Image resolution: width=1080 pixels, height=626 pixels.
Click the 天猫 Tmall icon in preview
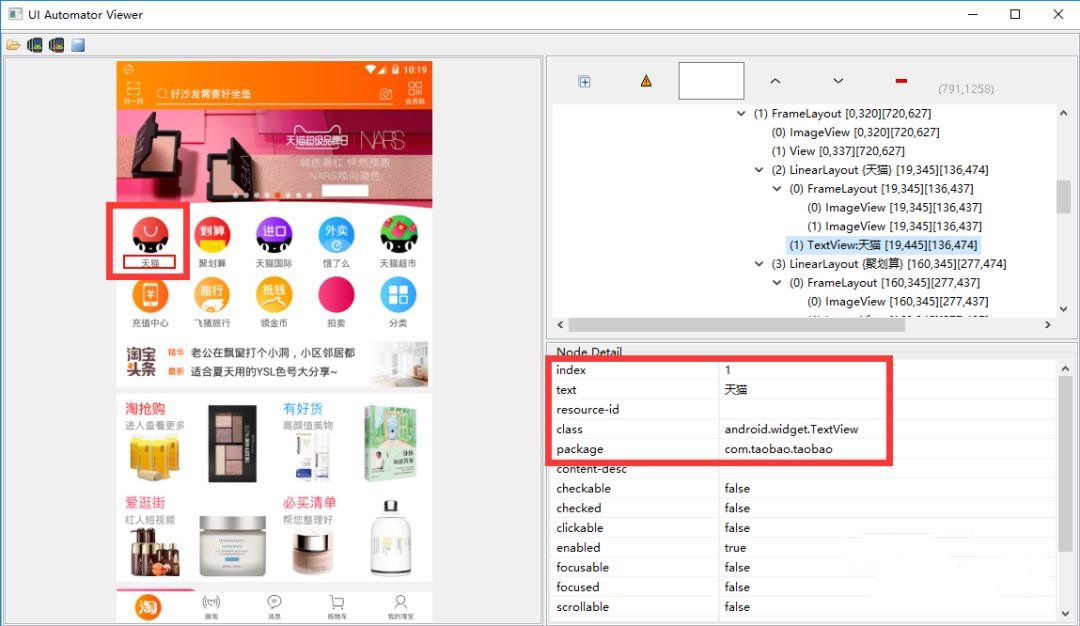tap(150, 236)
